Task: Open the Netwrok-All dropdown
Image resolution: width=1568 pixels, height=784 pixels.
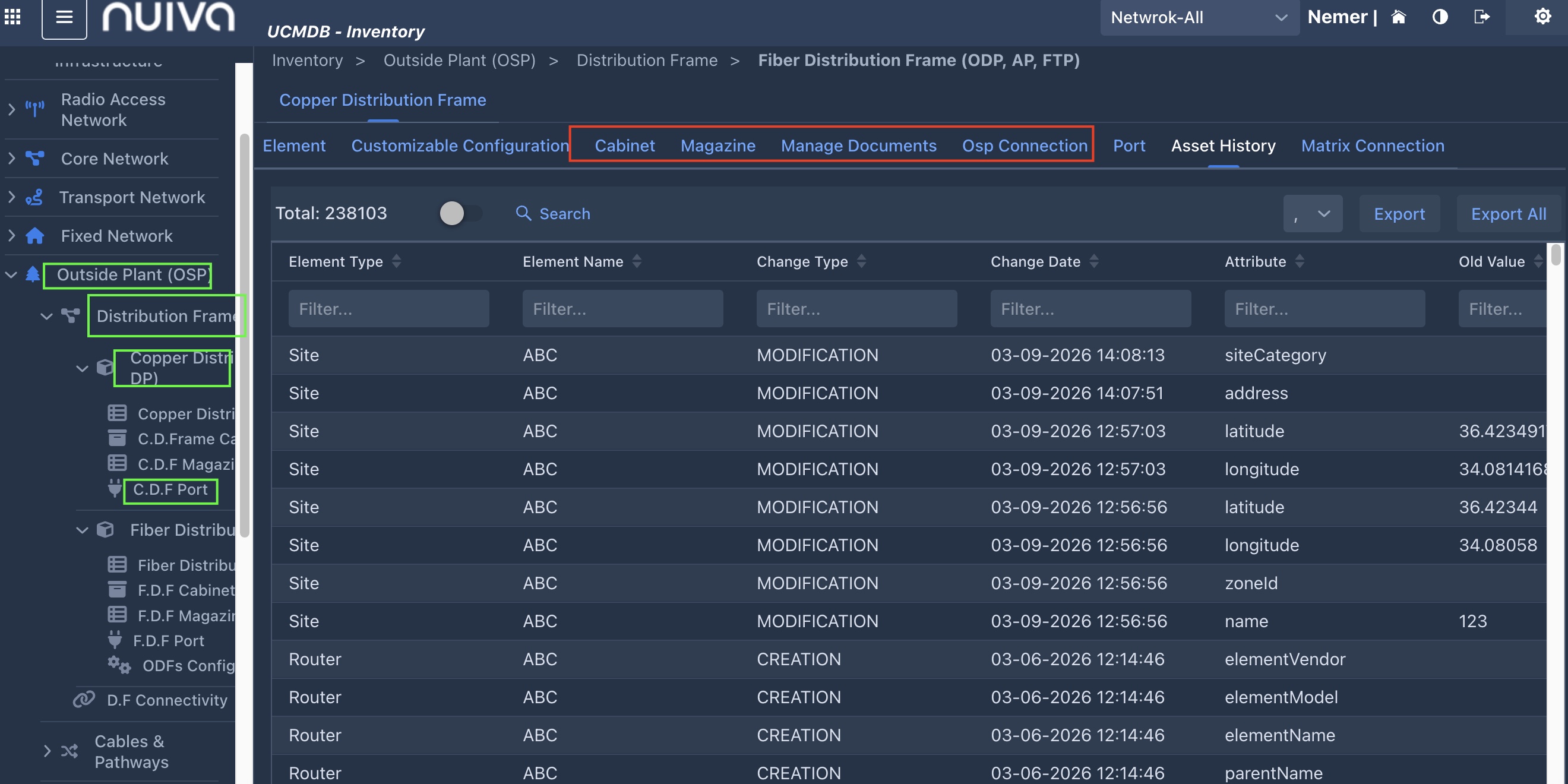Action: coord(1198,18)
